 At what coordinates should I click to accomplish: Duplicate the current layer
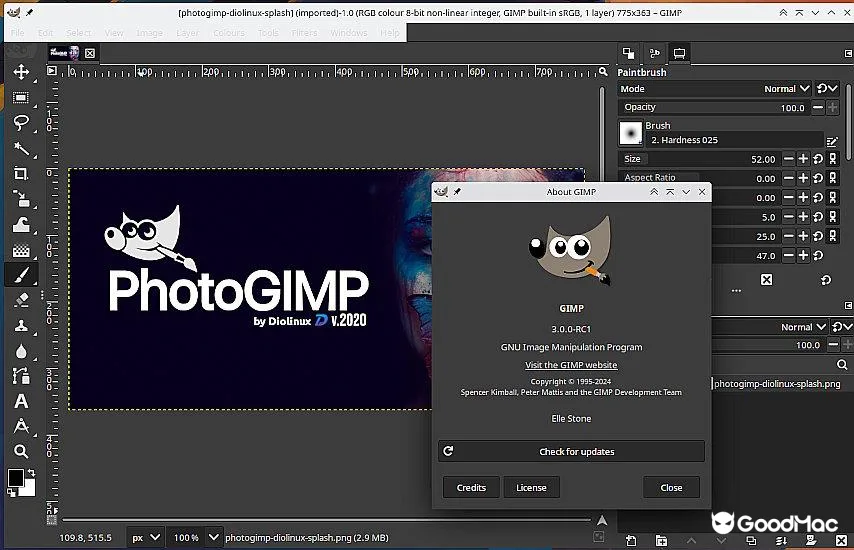(751, 541)
